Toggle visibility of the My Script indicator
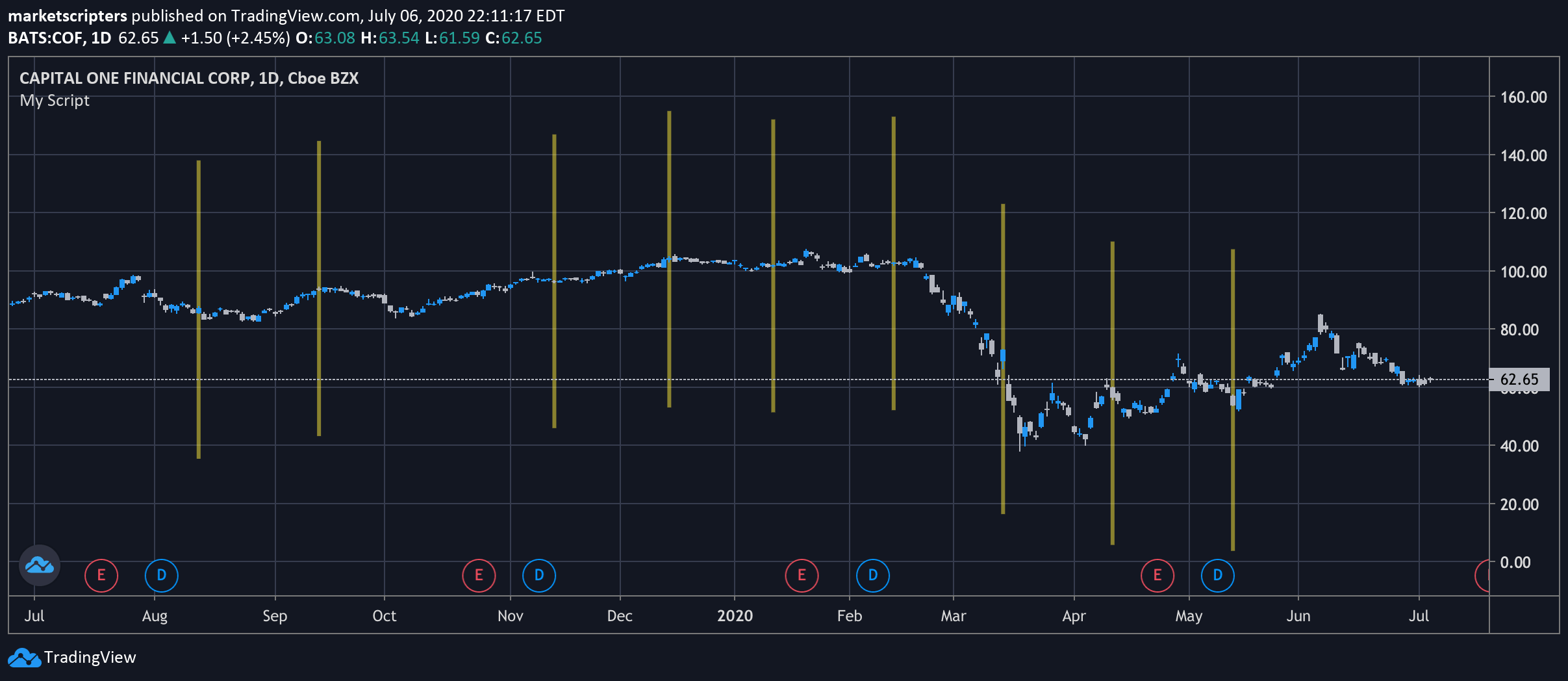Viewport: 1568px width, 681px height. (x=55, y=100)
